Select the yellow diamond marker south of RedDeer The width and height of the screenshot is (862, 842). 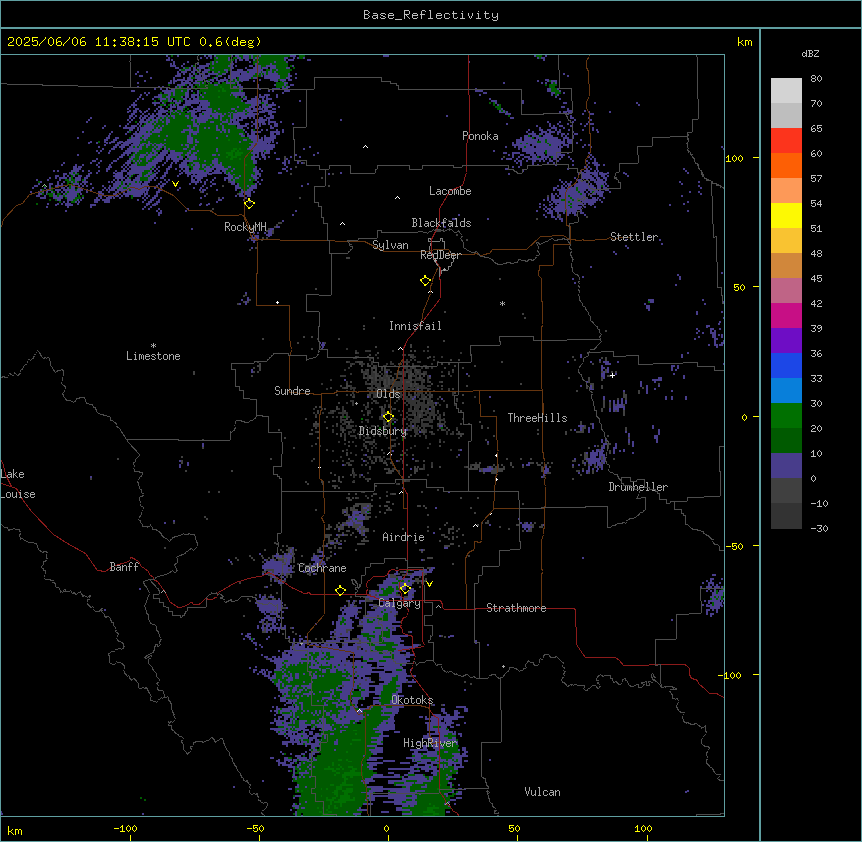[426, 280]
